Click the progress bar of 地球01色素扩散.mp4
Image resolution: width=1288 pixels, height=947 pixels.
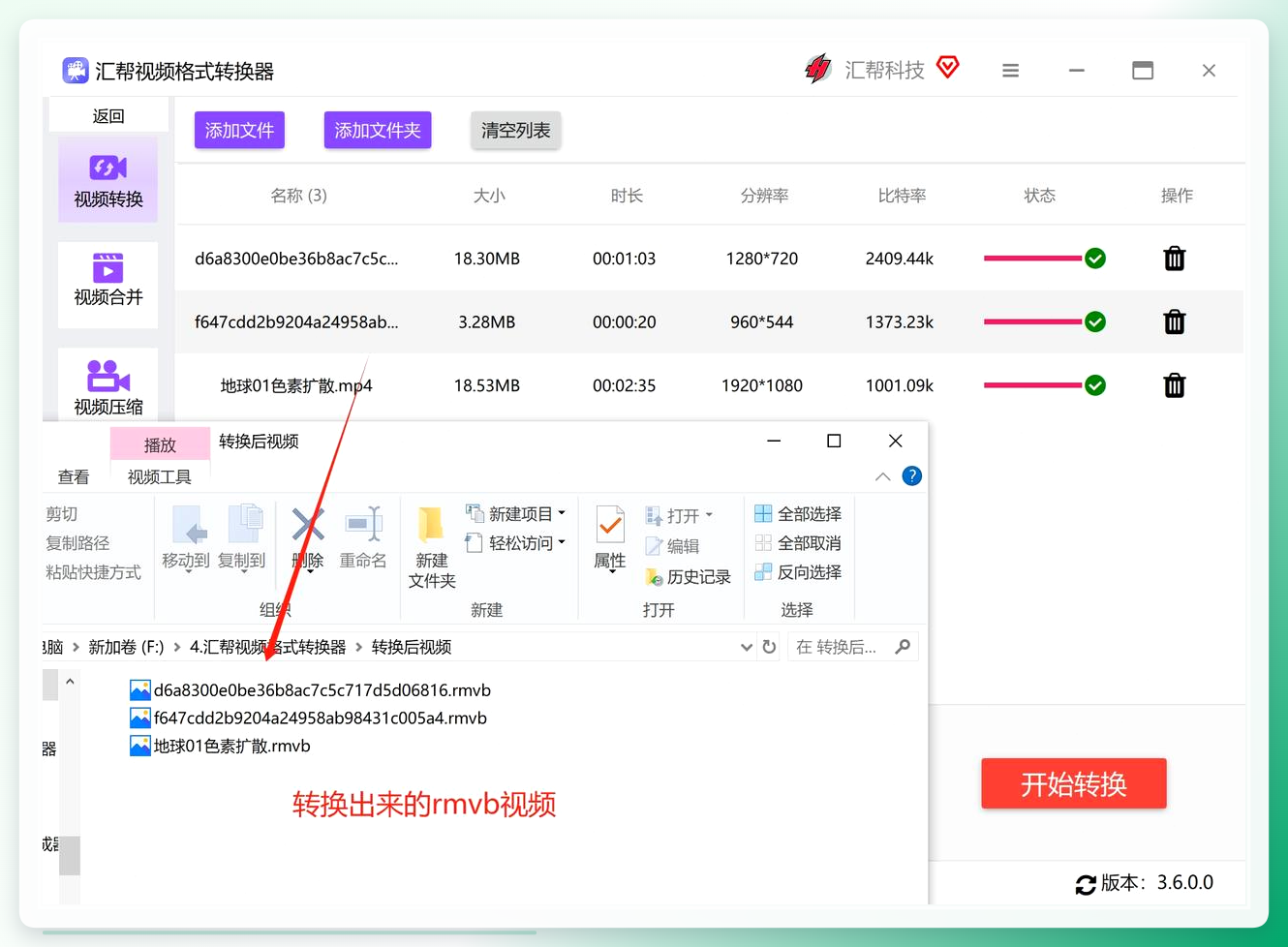pyautogui.click(x=1032, y=385)
